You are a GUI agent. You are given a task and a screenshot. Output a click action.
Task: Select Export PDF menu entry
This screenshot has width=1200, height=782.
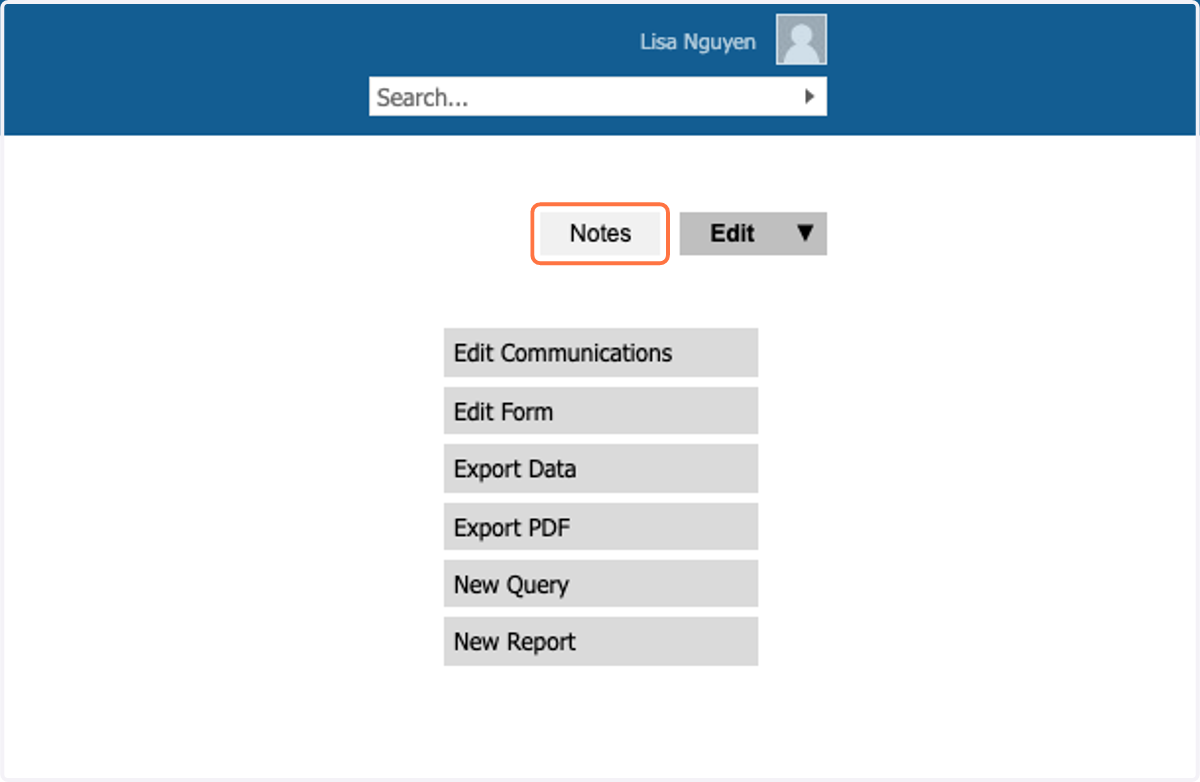(x=601, y=527)
